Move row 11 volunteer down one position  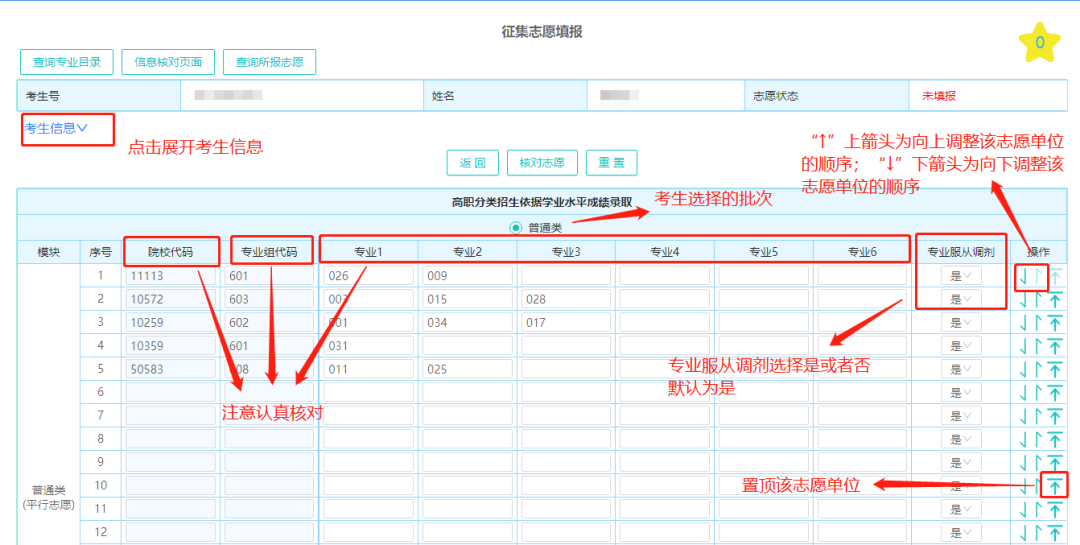pos(1023,510)
